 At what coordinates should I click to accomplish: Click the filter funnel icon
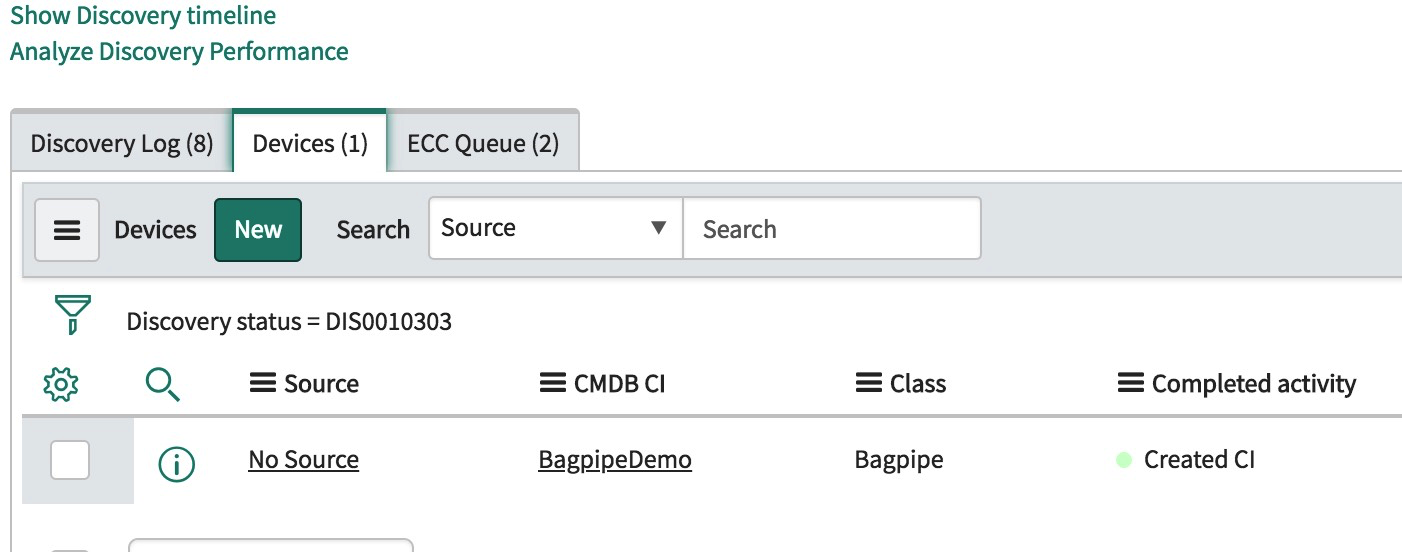pos(72,315)
